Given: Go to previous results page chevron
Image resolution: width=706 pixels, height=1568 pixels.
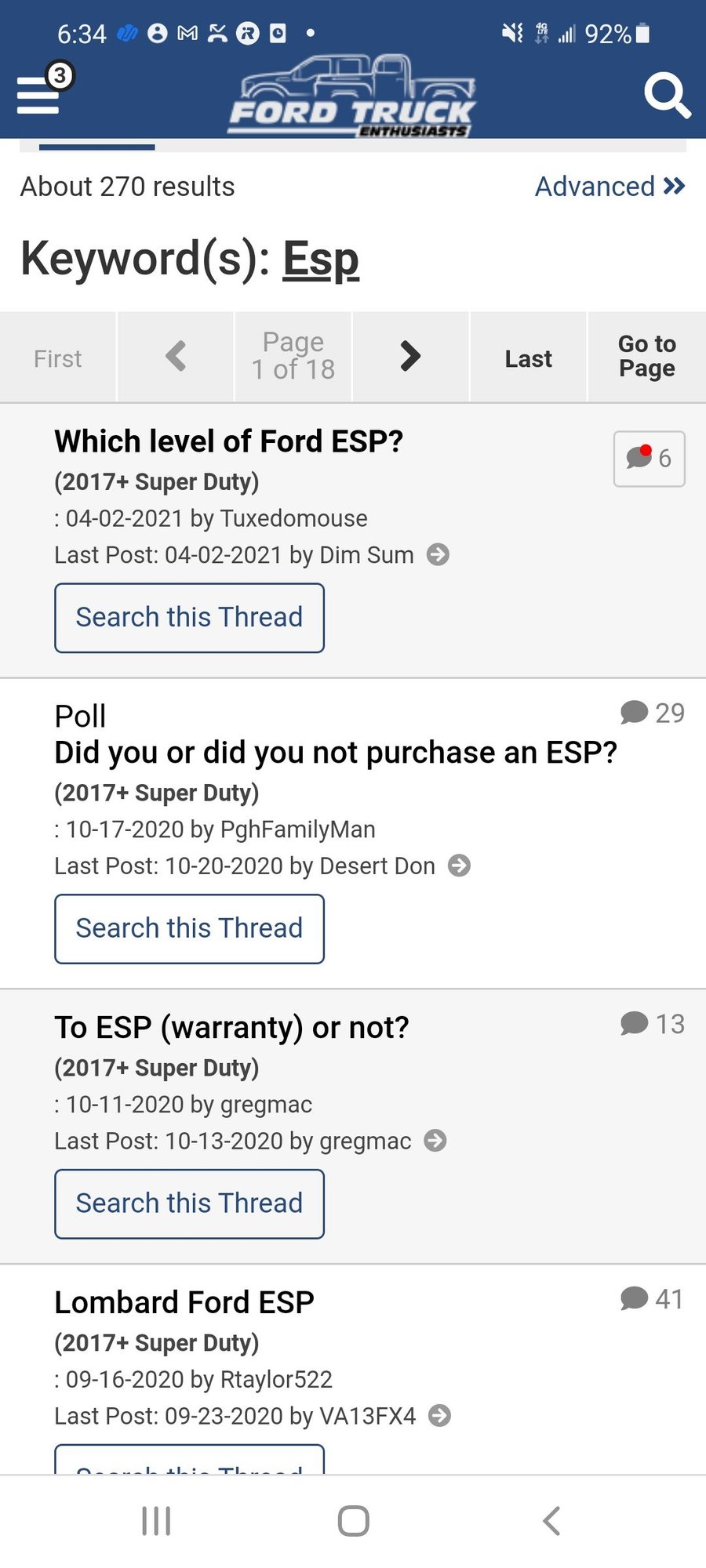Looking at the screenshot, I should point(176,357).
